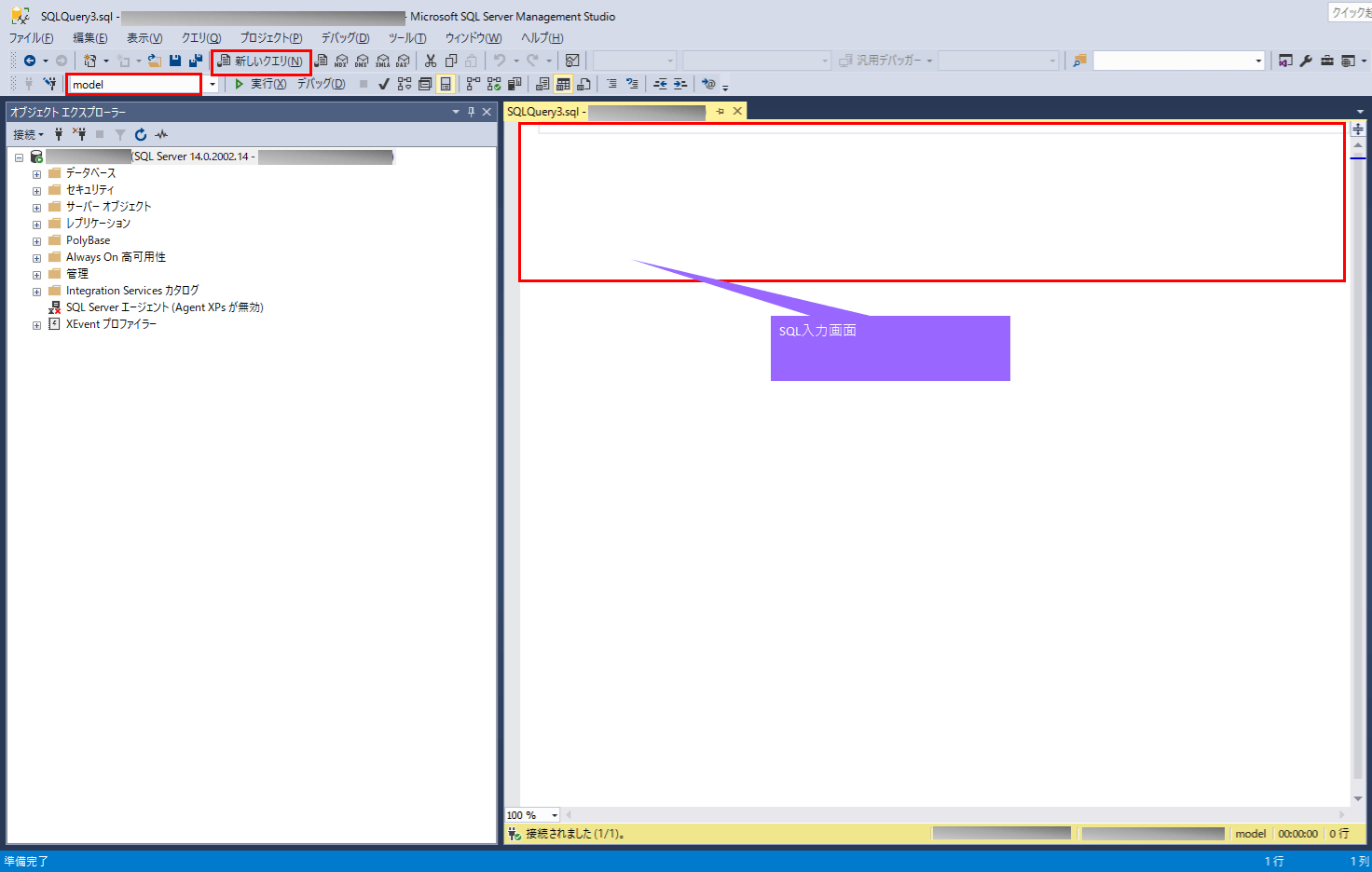Open a database engine query icon

pyautogui.click(x=322, y=61)
